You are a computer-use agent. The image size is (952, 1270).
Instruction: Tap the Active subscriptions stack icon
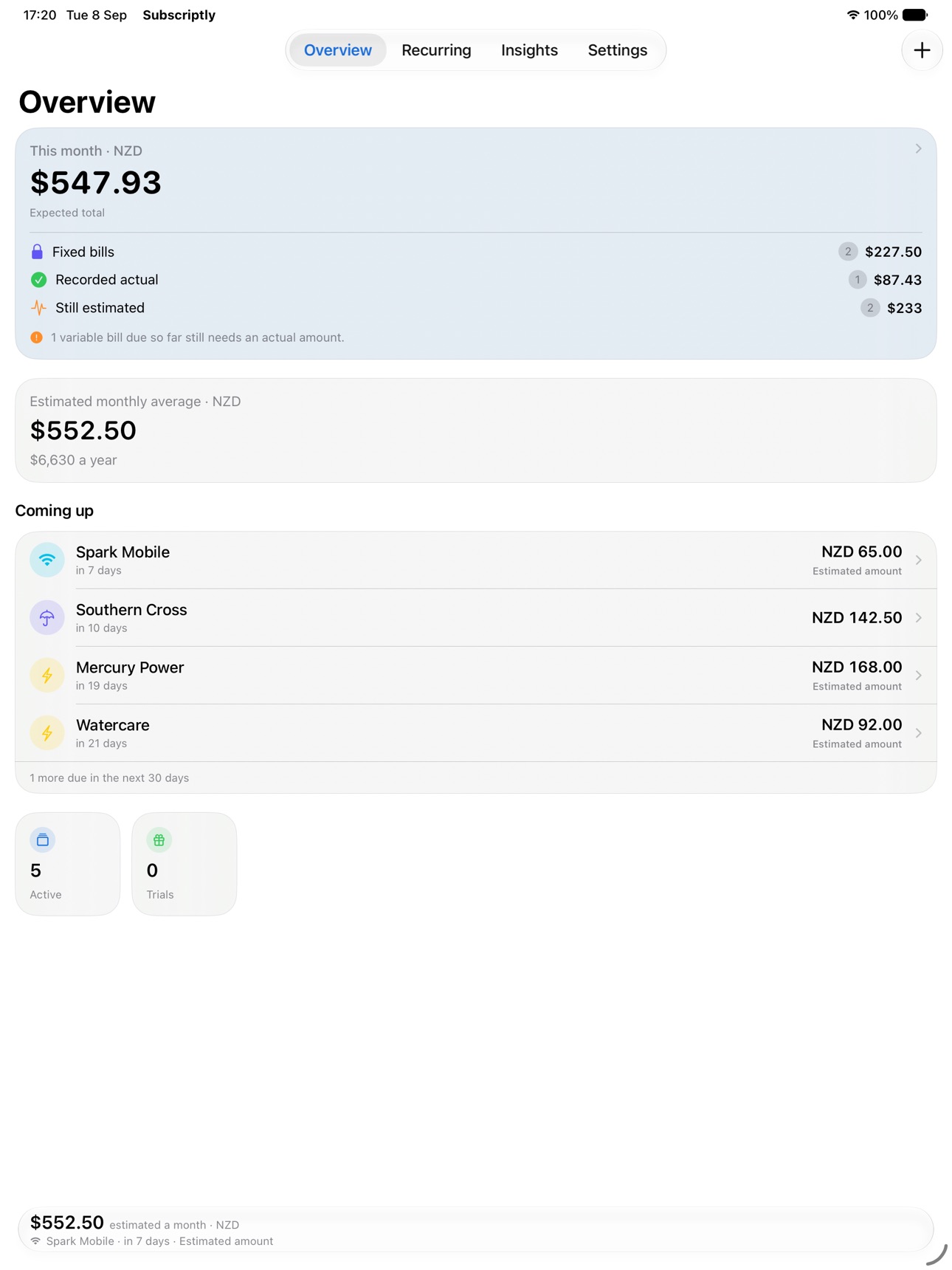click(x=43, y=840)
